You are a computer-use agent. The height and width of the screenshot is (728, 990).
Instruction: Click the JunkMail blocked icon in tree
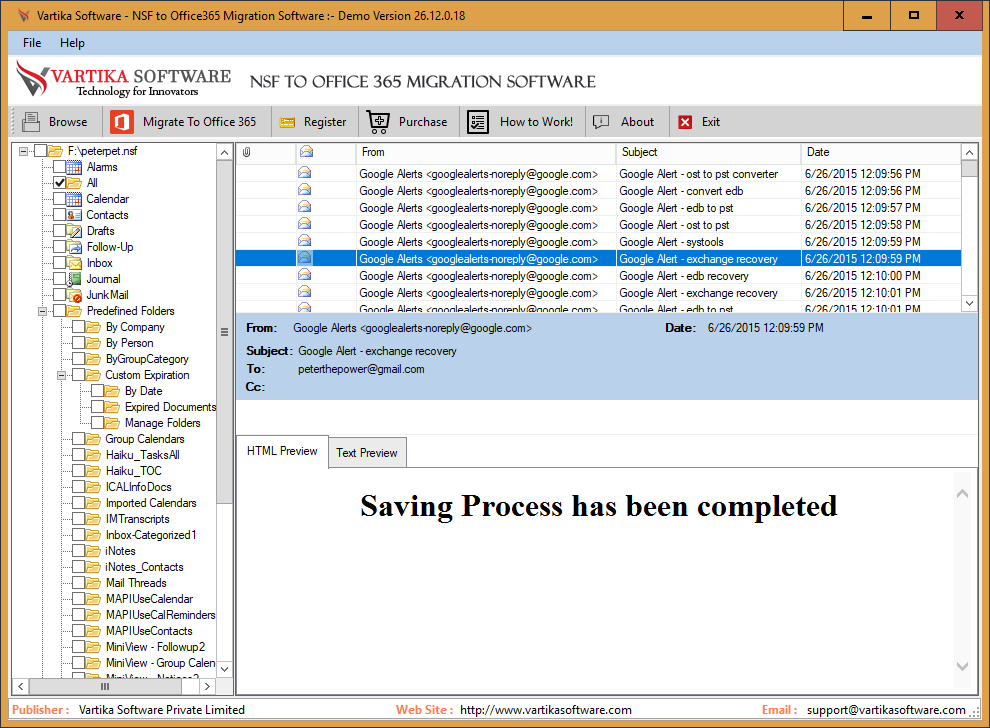[x=74, y=295]
